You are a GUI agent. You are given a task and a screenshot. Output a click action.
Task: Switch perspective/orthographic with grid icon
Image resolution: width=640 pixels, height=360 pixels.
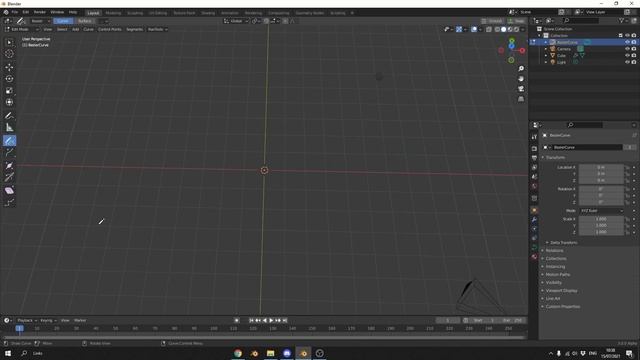pyautogui.click(x=521, y=99)
